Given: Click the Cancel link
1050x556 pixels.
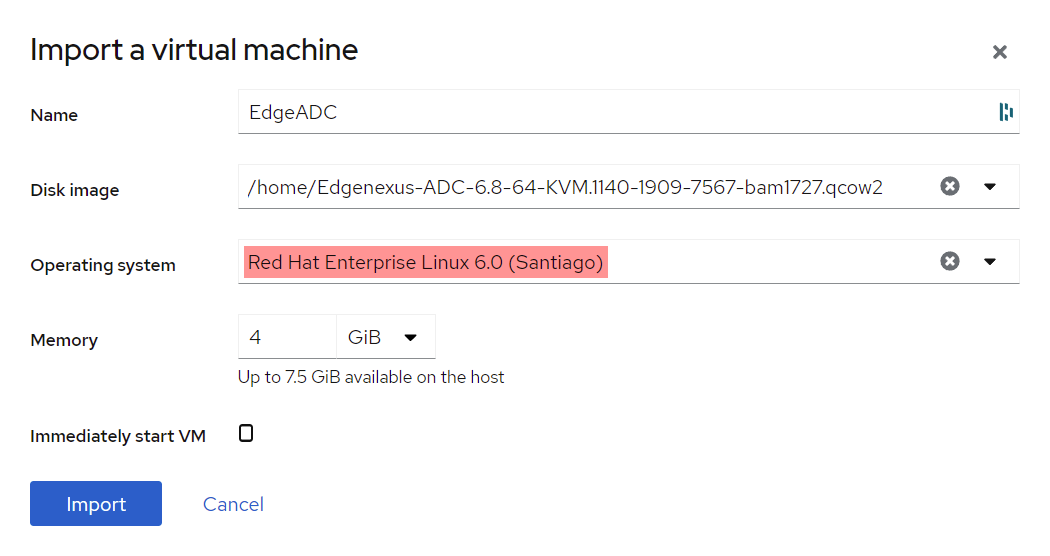Looking at the screenshot, I should point(233,504).
